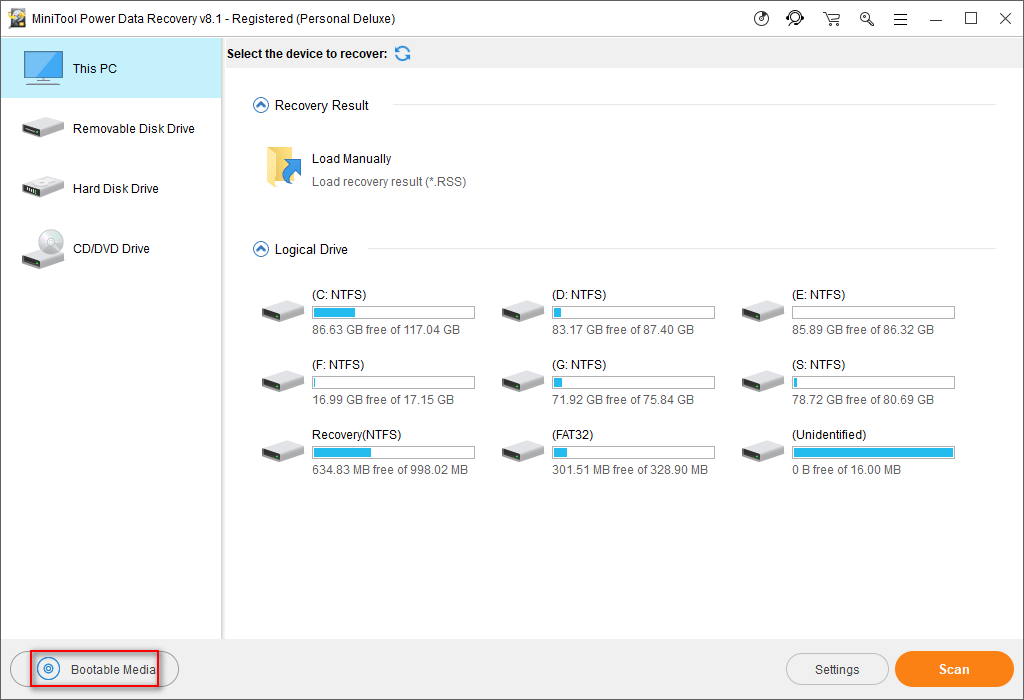1024x700 pixels.
Task: Select the Recovery(NTFS) partition icon
Action: pos(283,451)
